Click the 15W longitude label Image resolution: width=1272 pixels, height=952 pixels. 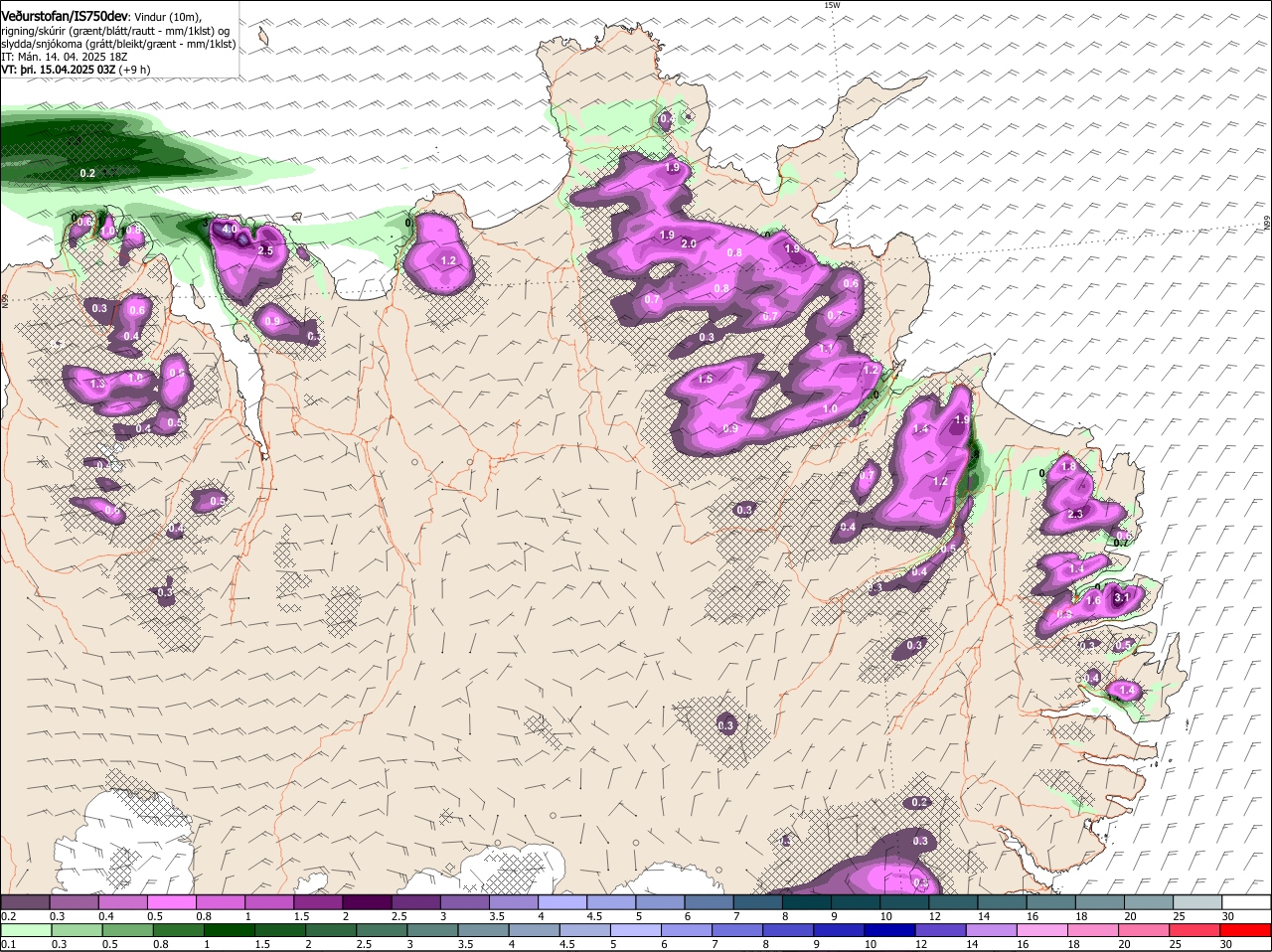[832, 5]
